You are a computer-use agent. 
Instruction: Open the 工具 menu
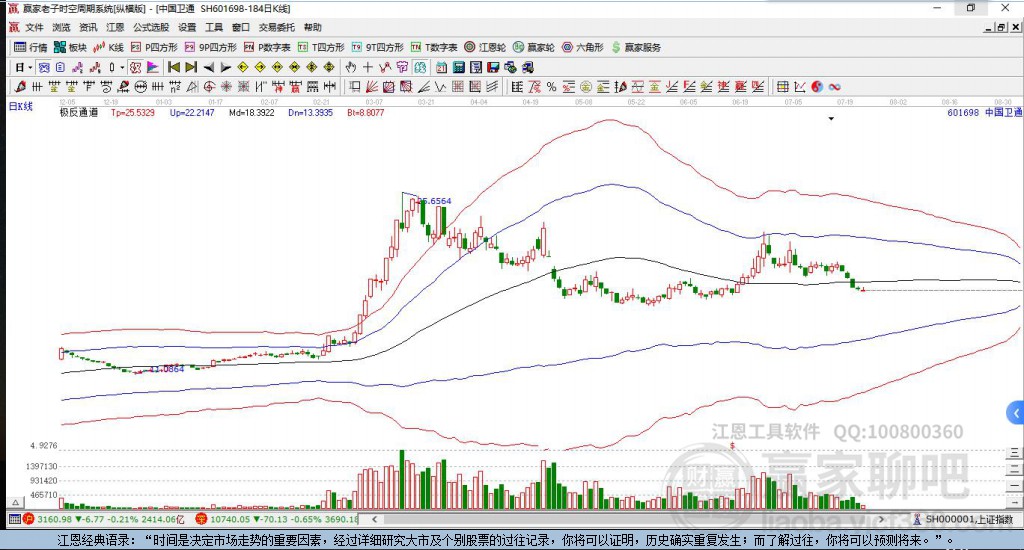(214, 27)
